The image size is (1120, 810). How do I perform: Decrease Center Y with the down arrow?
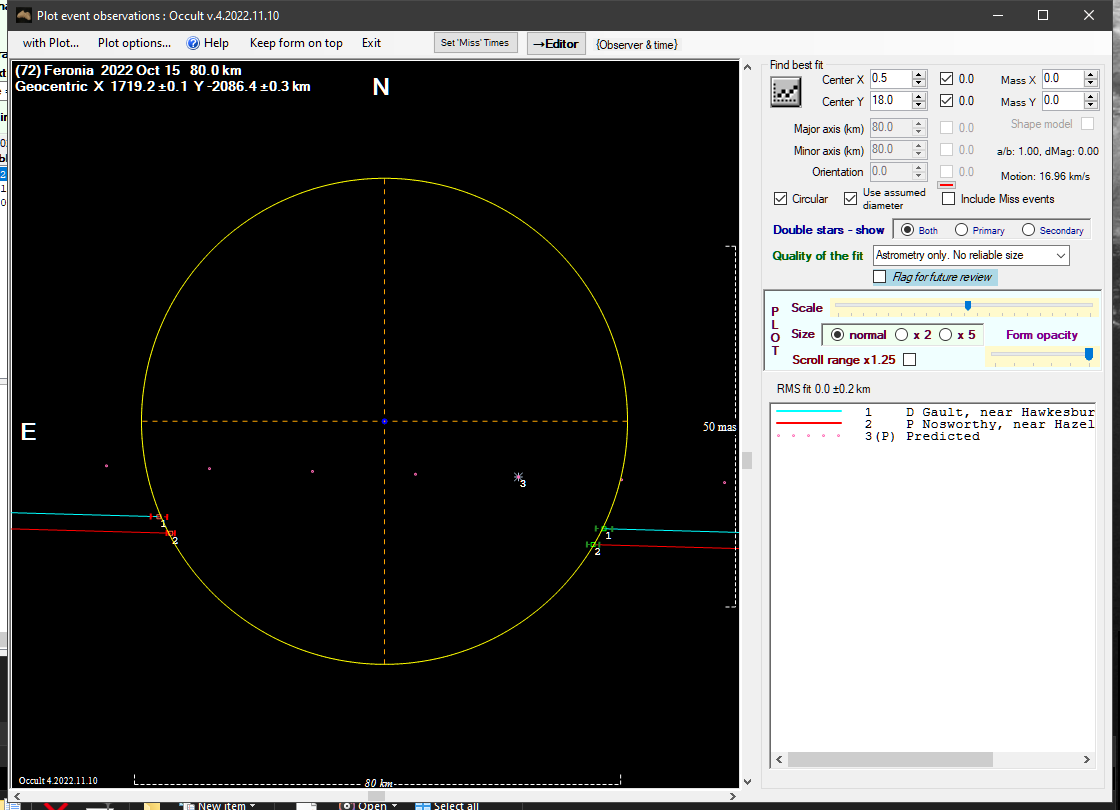pyautogui.click(x=919, y=105)
